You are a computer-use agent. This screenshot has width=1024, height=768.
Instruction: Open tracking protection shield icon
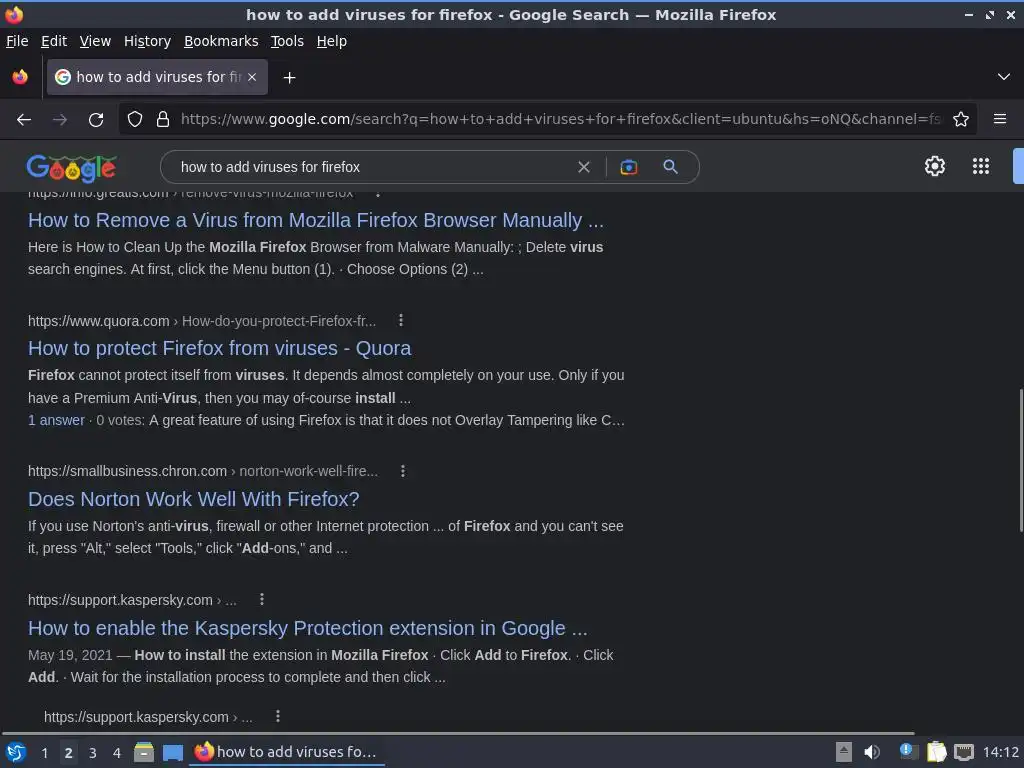point(135,120)
